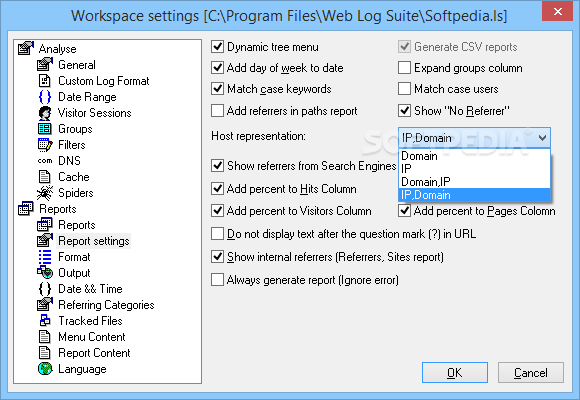This screenshot has height=400, width=580.
Task: Click the Groups table icon
Action: [45, 129]
